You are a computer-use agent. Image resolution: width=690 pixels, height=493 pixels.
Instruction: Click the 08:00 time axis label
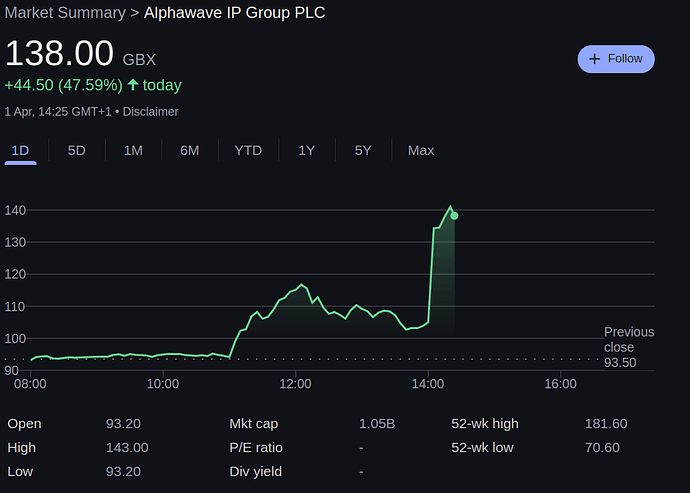click(30, 384)
